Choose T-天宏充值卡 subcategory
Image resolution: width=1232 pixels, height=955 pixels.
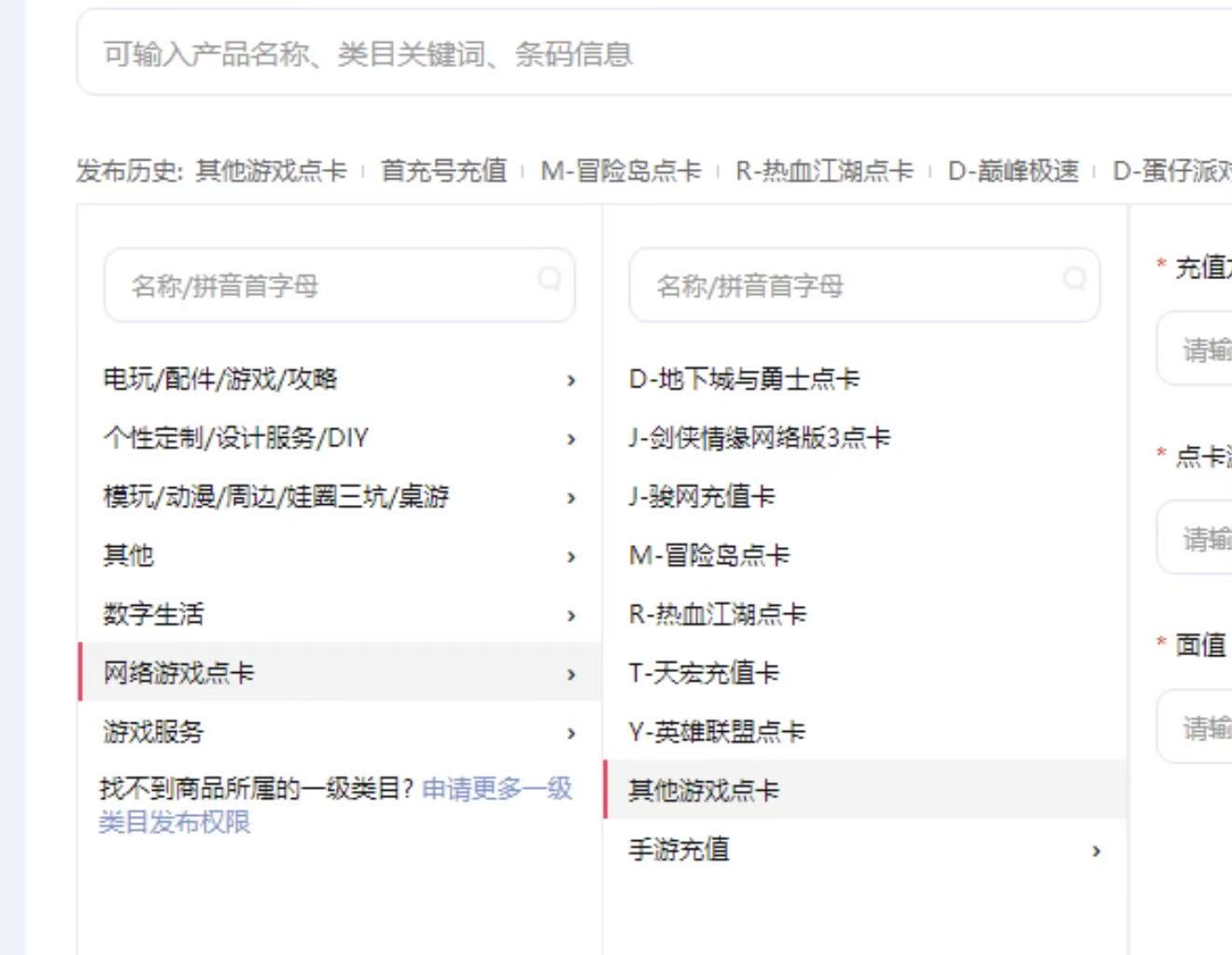point(865,674)
